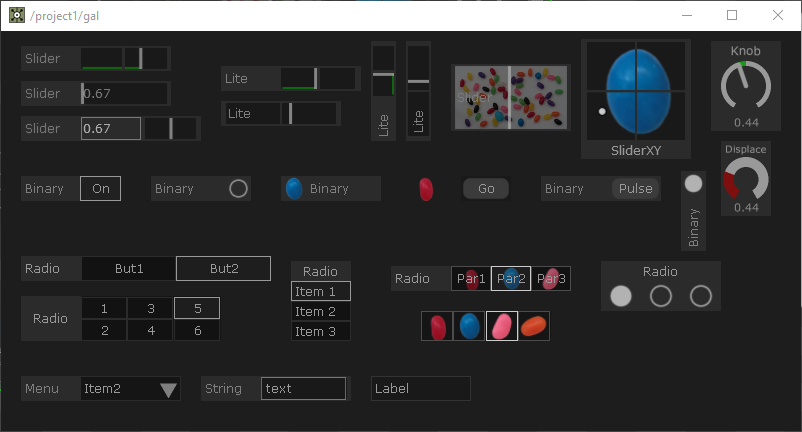Click the red jellybean icon in bean row

438,326
